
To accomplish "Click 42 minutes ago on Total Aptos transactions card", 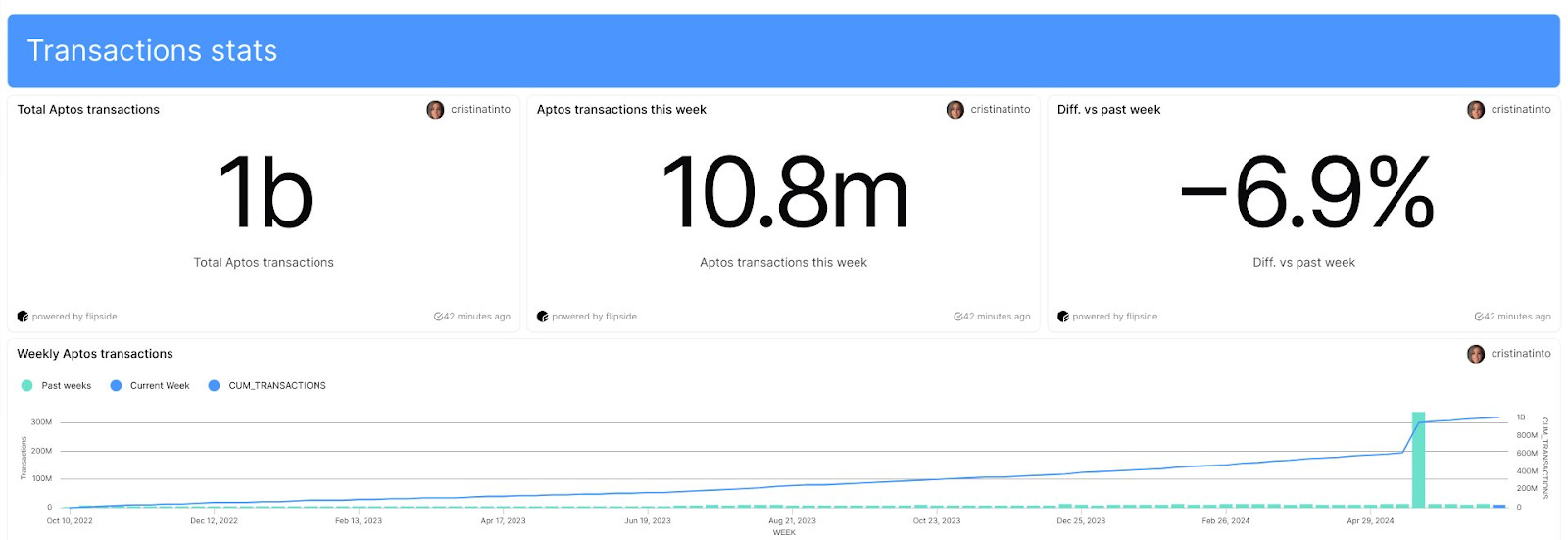I will (x=476, y=317).
